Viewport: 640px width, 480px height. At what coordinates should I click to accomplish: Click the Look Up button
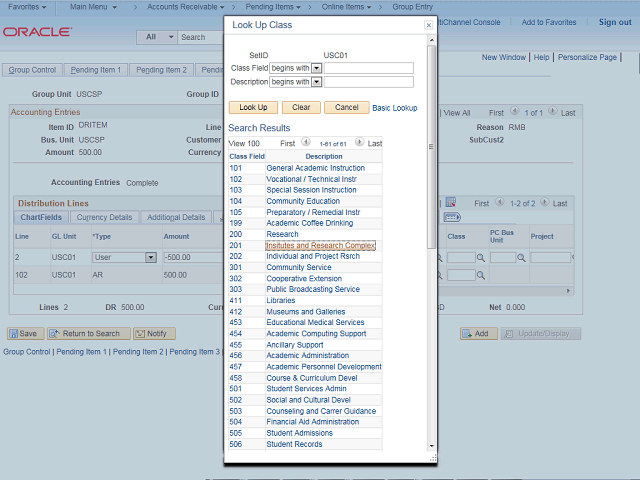point(253,107)
